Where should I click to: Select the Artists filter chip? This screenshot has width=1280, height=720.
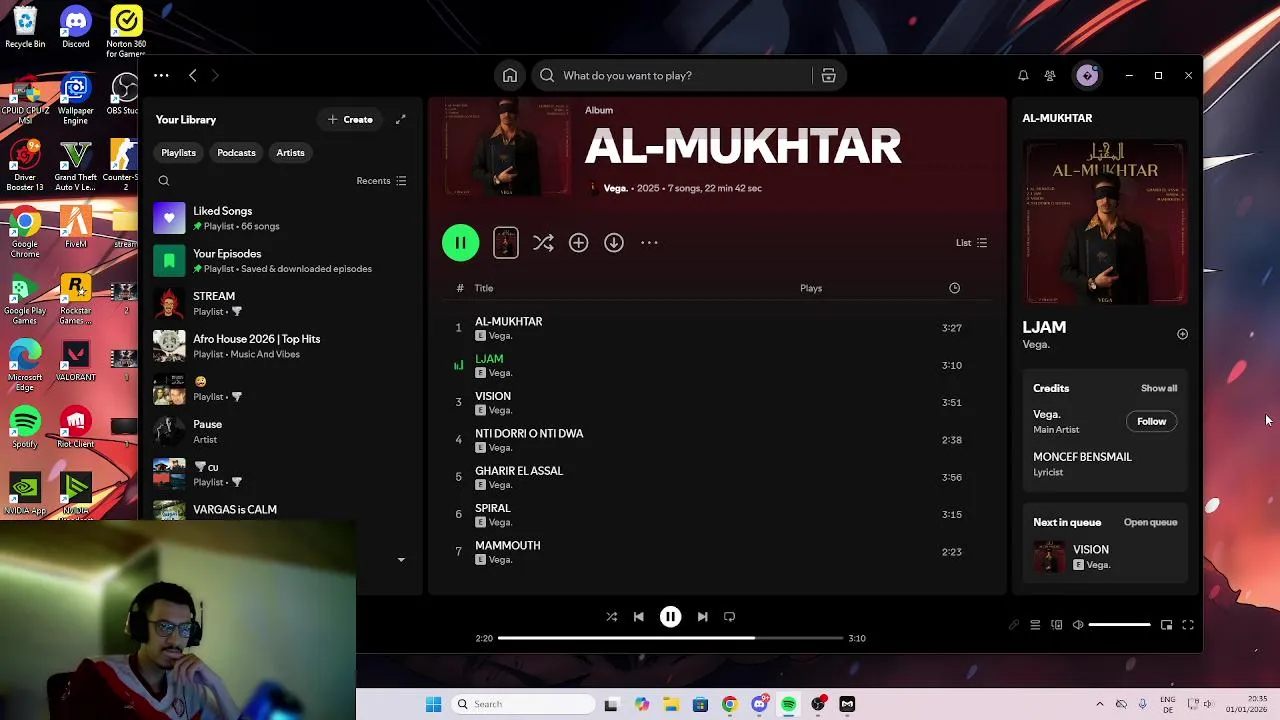[290, 152]
